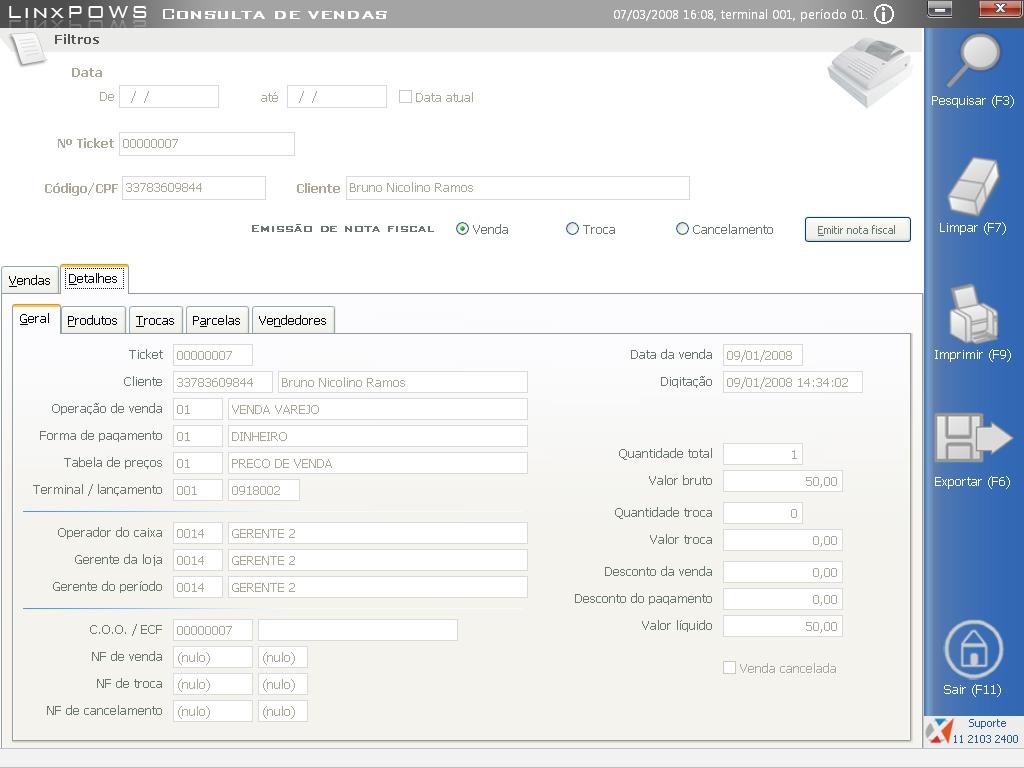Screen dimensions: 1024x768
Task: Click the Data da venda field
Action: click(x=763, y=355)
